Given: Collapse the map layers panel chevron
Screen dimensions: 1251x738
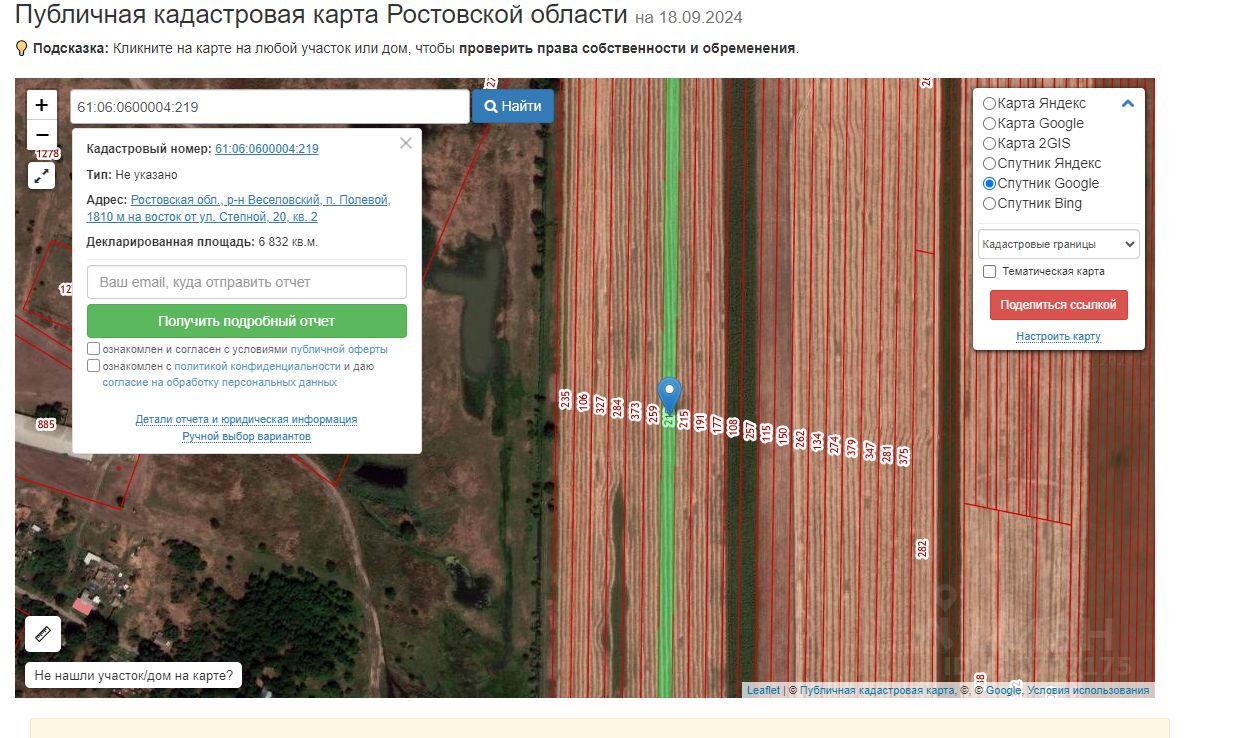Looking at the screenshot, I should 1128,103.
